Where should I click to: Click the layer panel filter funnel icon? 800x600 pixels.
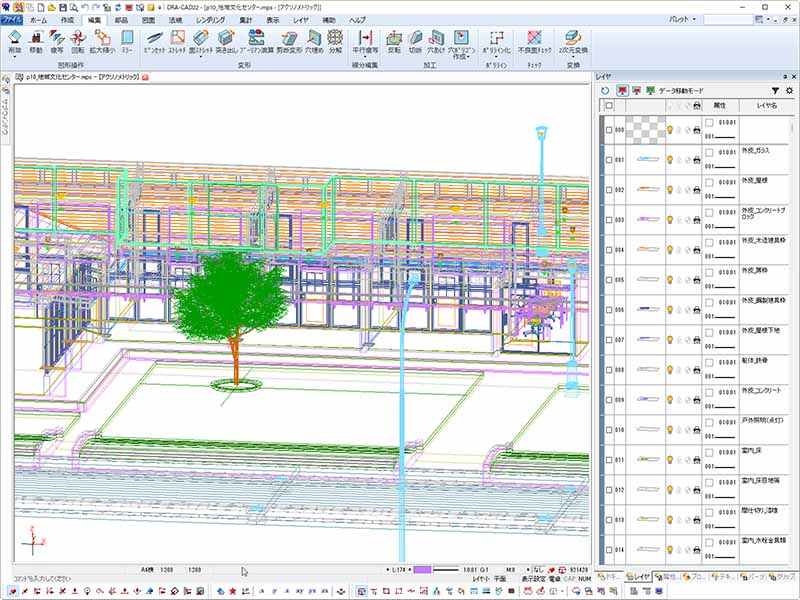coord(775,91)
